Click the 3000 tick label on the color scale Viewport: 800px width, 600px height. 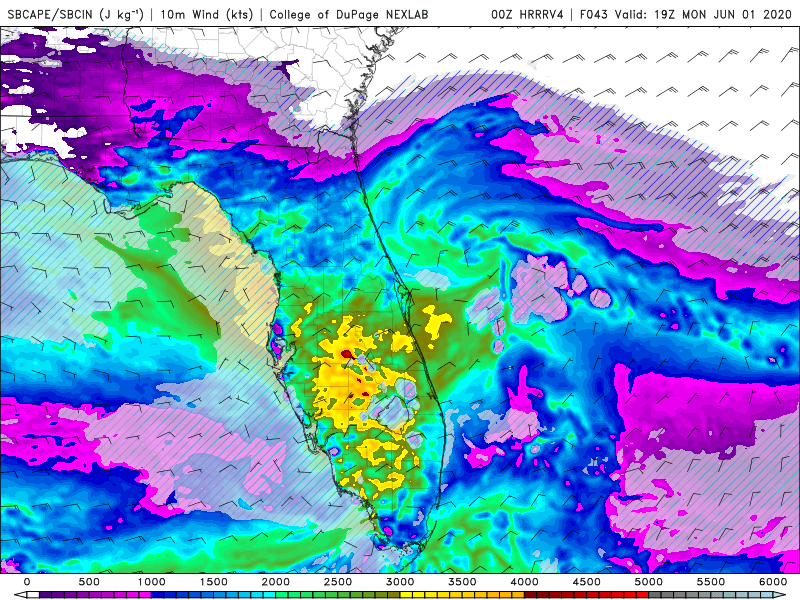400,582
